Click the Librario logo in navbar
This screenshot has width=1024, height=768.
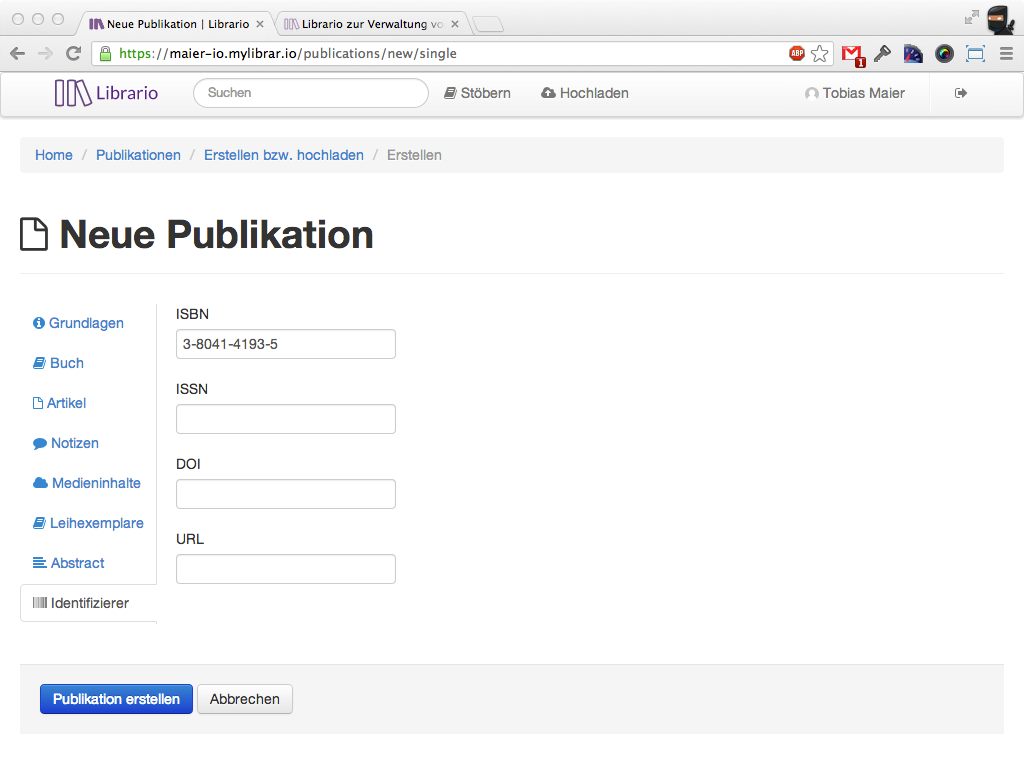click(x=106, y=93)
